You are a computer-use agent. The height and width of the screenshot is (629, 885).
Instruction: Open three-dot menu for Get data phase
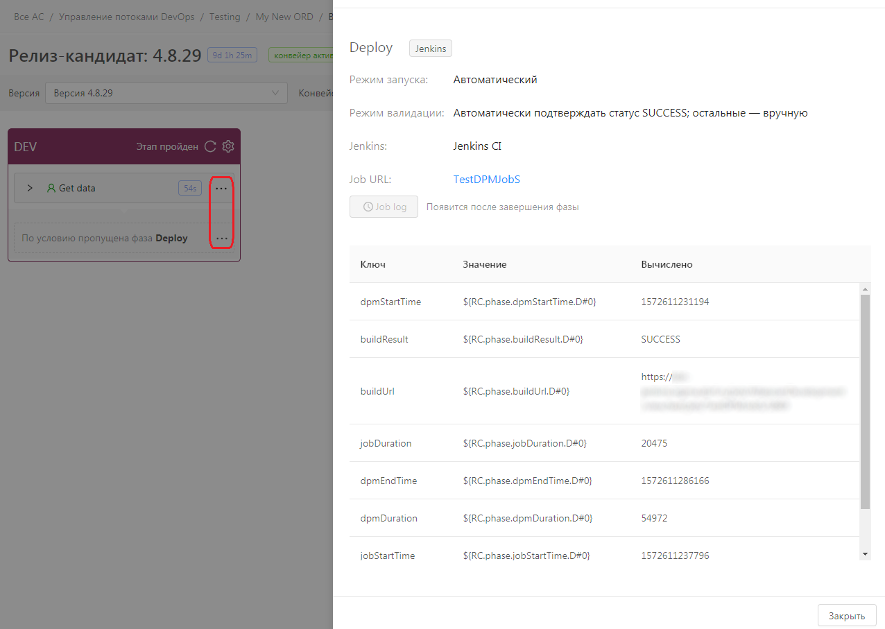point(222,188)
